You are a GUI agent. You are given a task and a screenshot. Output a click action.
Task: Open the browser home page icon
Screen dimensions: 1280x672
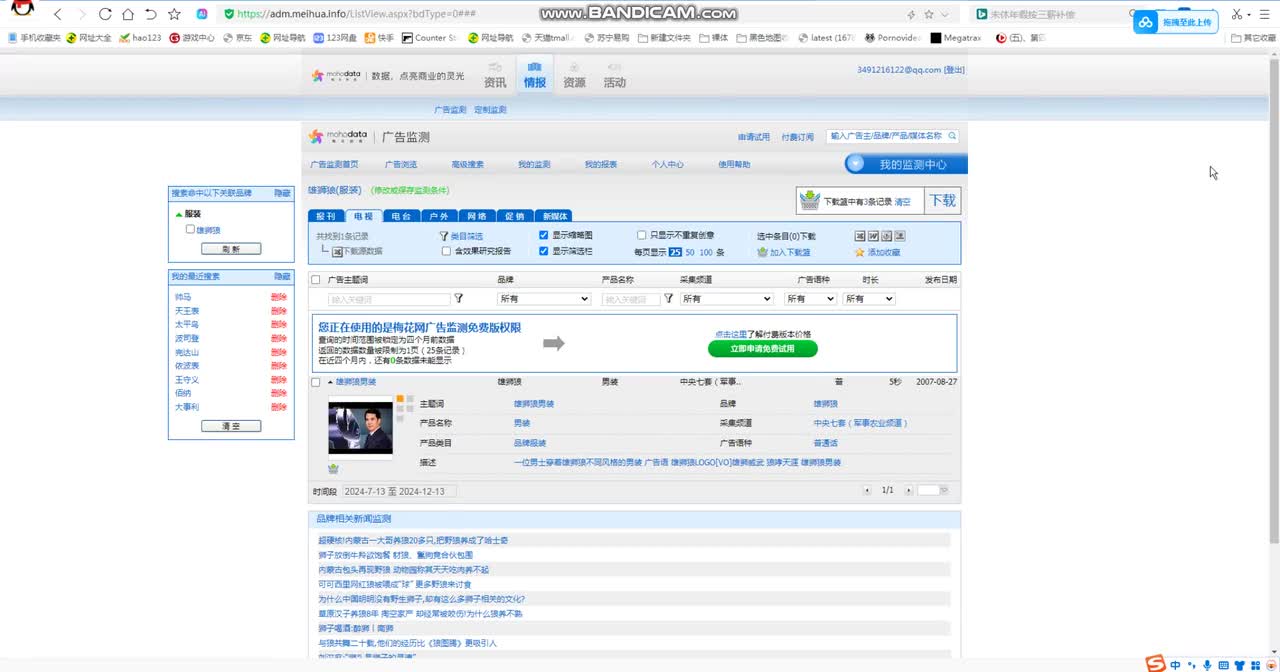point(128,14)
